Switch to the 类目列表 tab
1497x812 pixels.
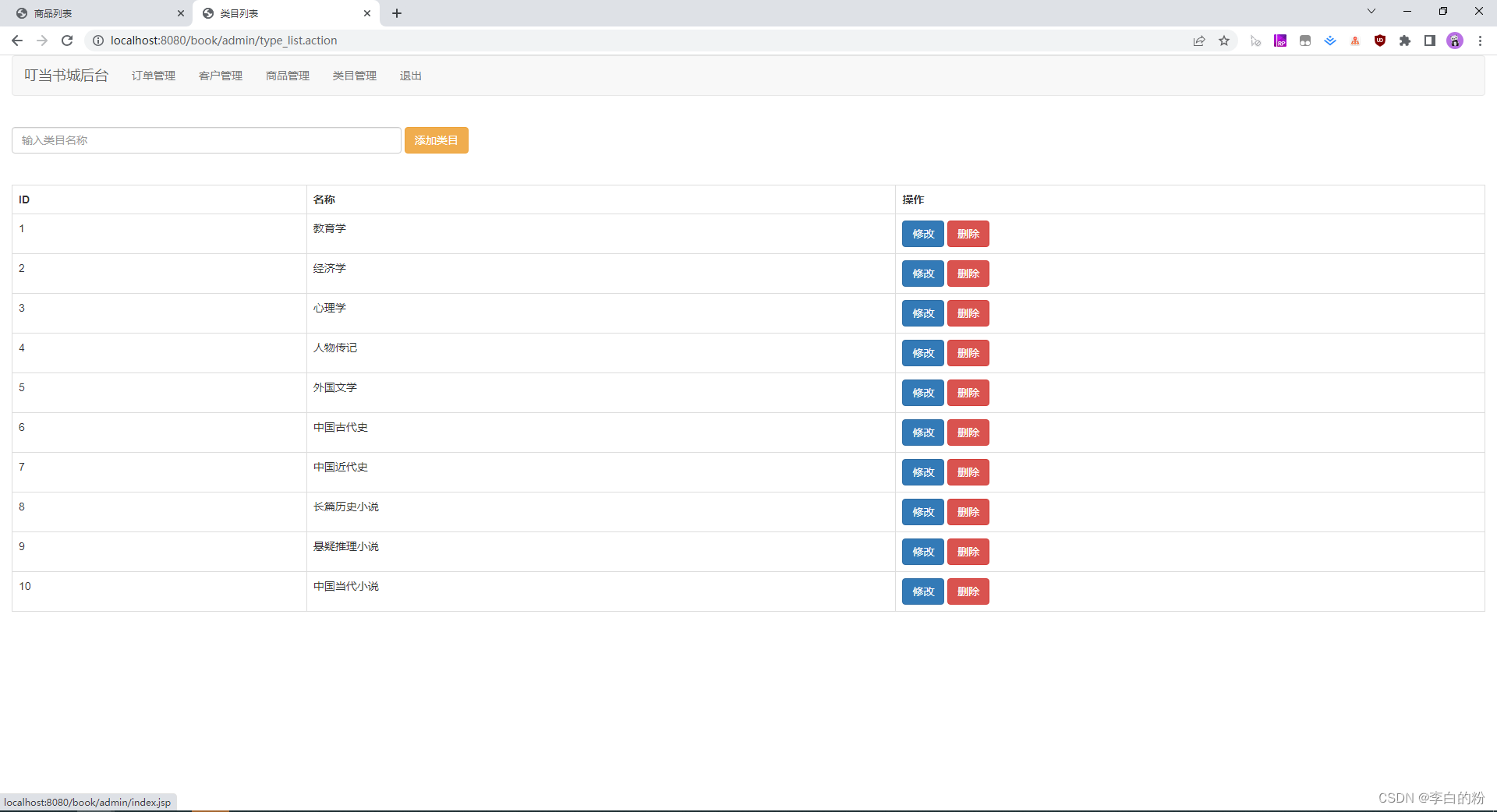(x=285, y=13)
